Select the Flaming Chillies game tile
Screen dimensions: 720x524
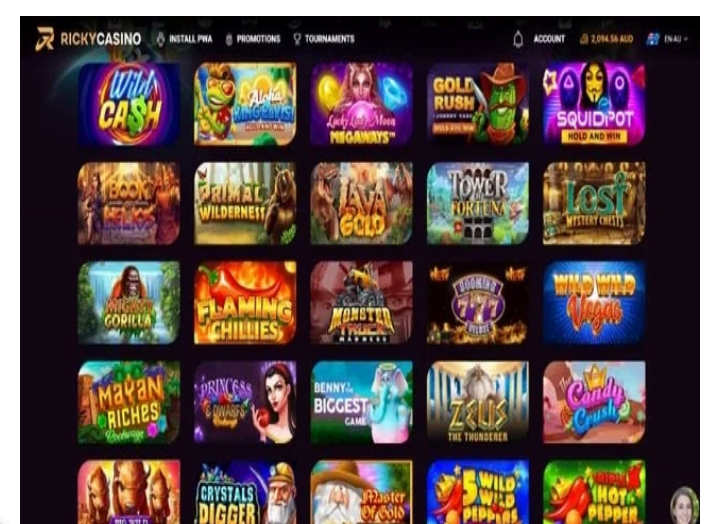[245, 303]
